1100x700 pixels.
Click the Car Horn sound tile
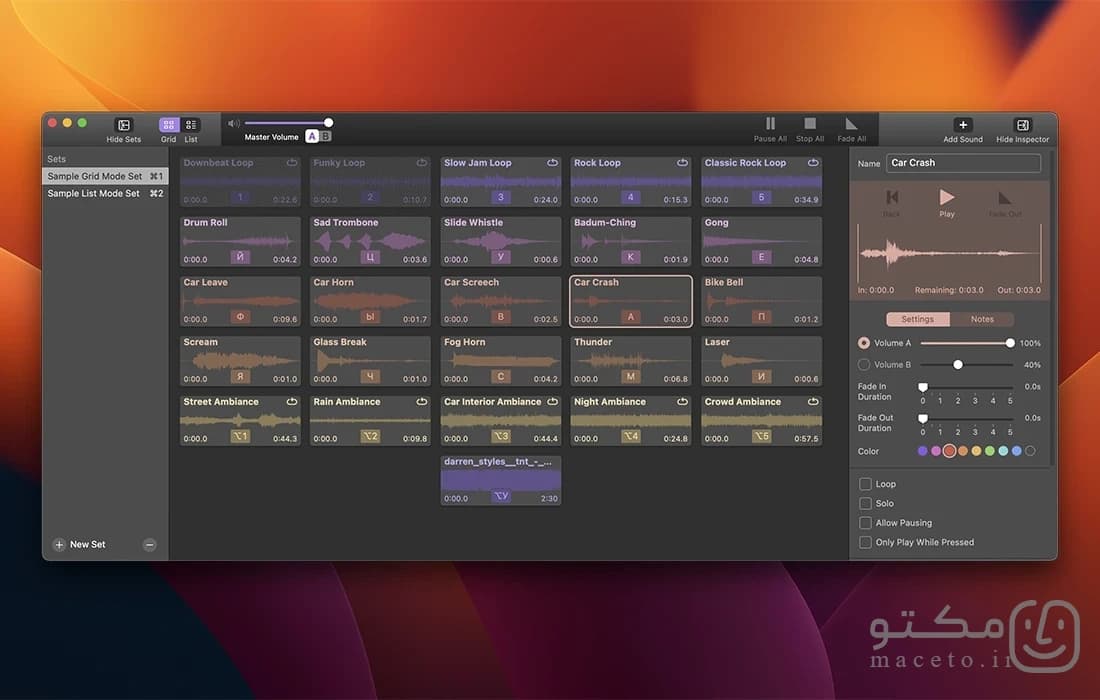pos(370,301)
